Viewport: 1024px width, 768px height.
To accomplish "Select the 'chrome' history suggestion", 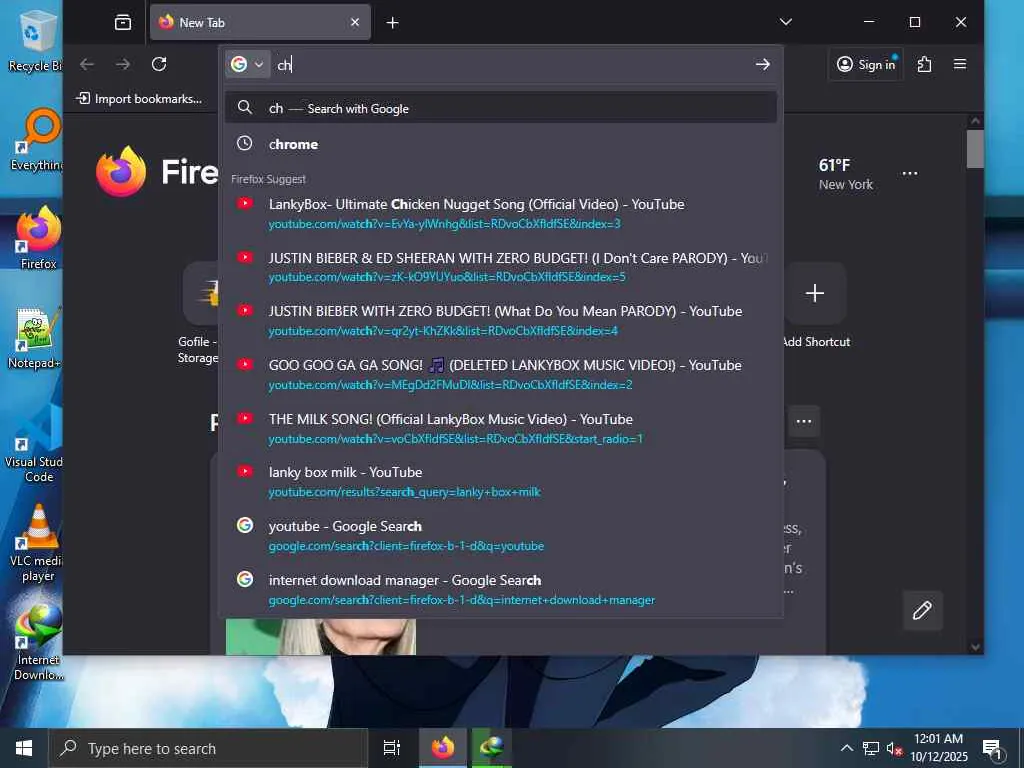I will click(x=501, y=144).
